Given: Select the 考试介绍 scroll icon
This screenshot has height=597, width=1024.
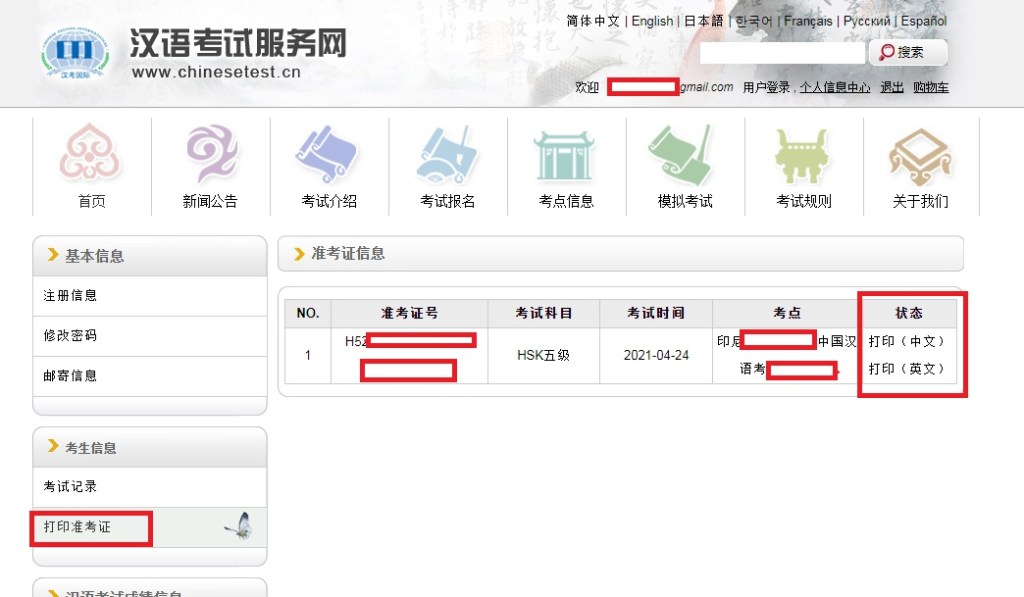Looking at the screenshot, I should (328, 155).
